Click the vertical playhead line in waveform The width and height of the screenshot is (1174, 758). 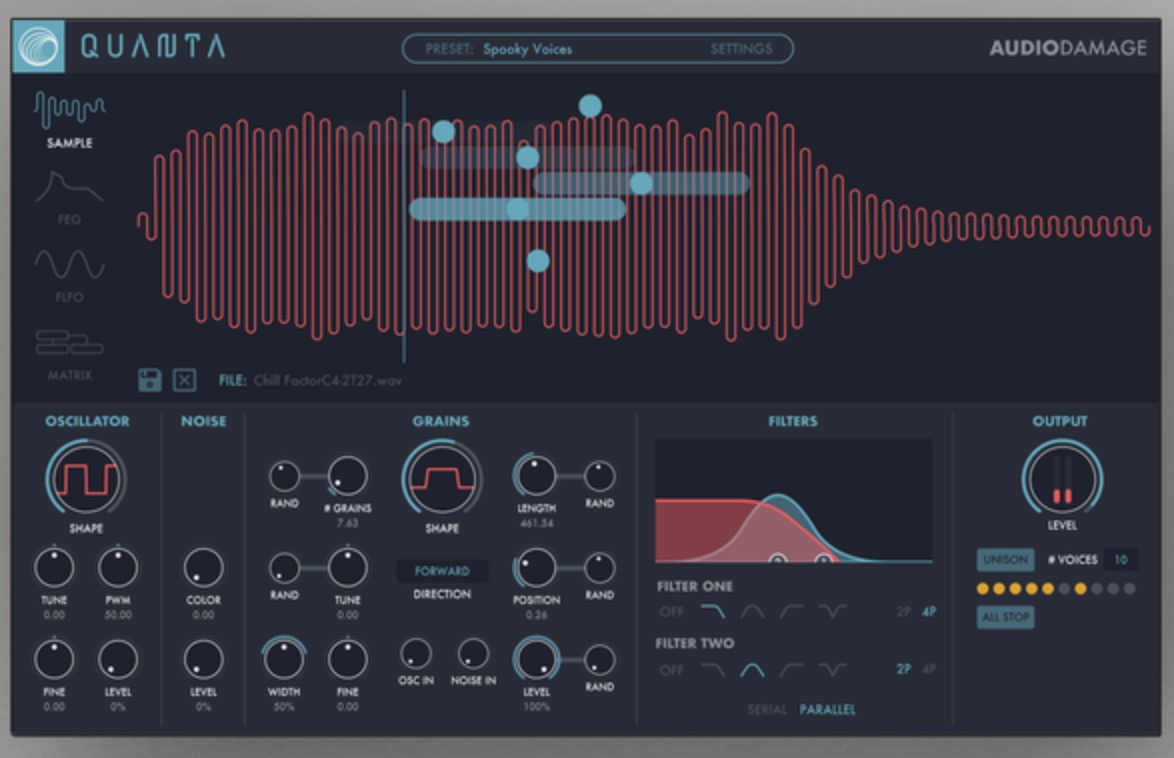click(404, 226)
